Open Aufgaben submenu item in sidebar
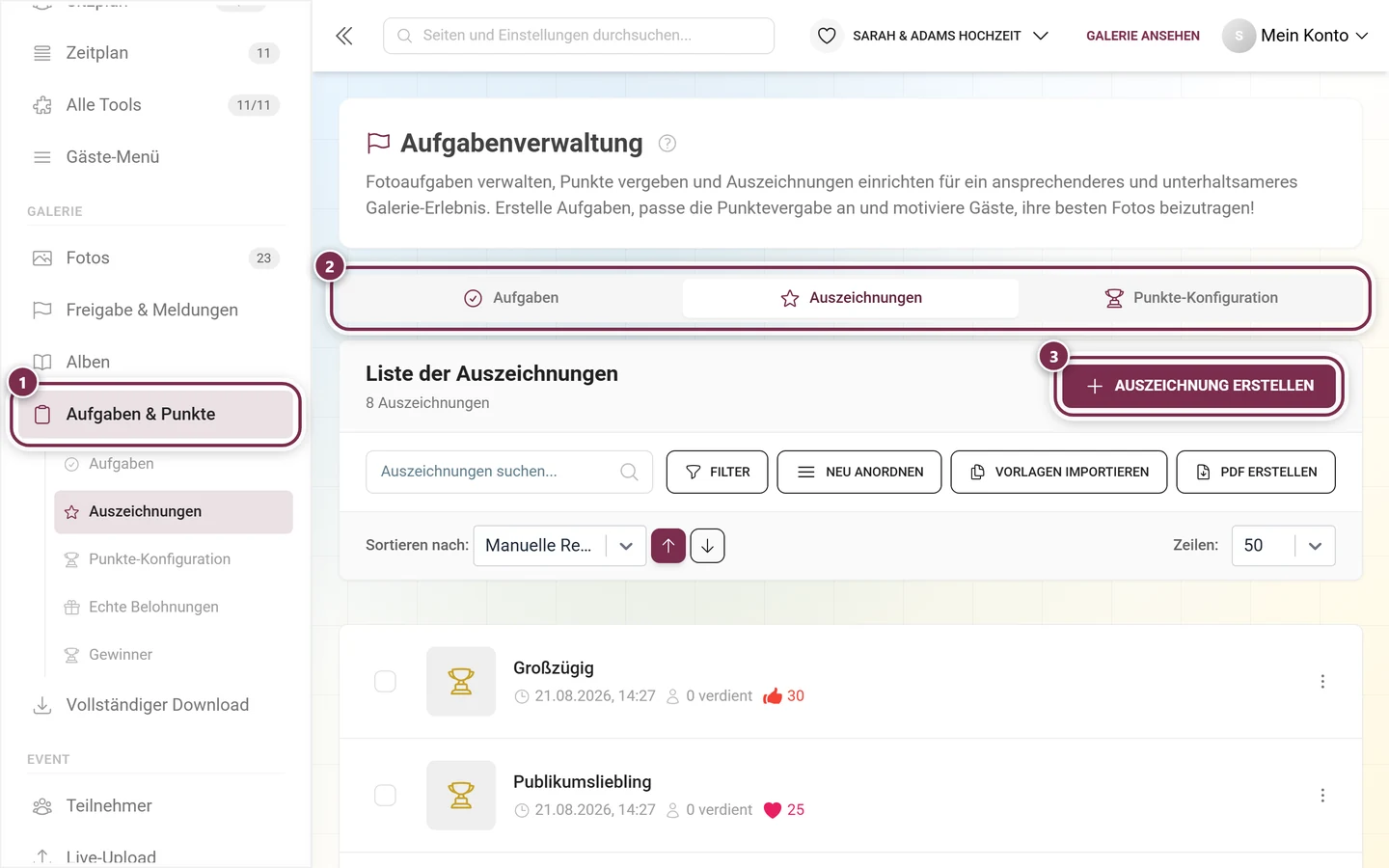 click(x=174, y=464)
